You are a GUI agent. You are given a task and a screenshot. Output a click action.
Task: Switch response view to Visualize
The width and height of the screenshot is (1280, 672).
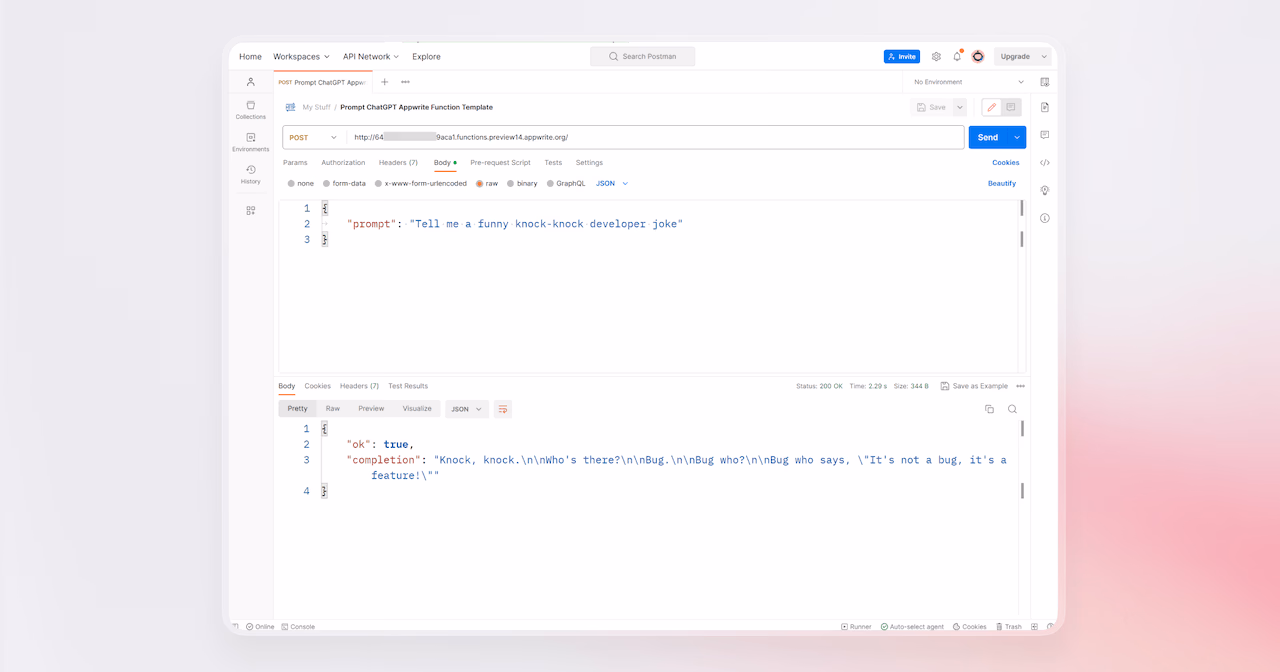(x=417, y=409)
